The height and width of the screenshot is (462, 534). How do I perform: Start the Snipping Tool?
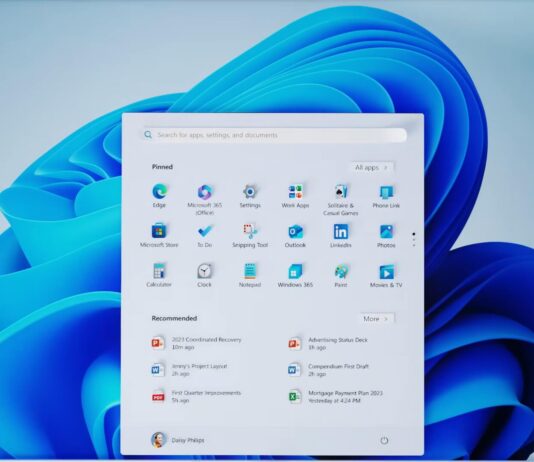point(250,236)
